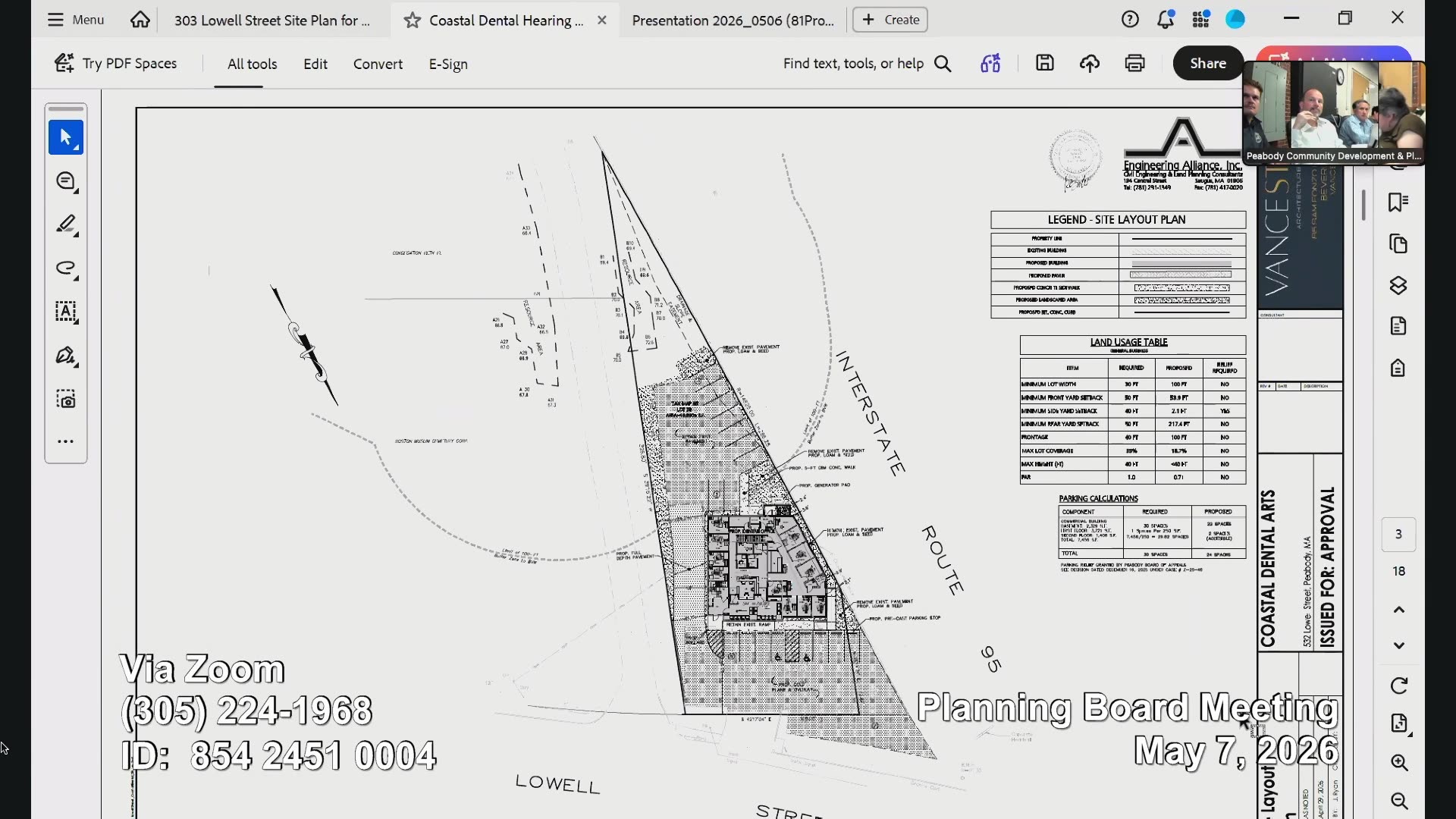
Task: Open the document page icon in right rail
Action: tap(1398, 326)
